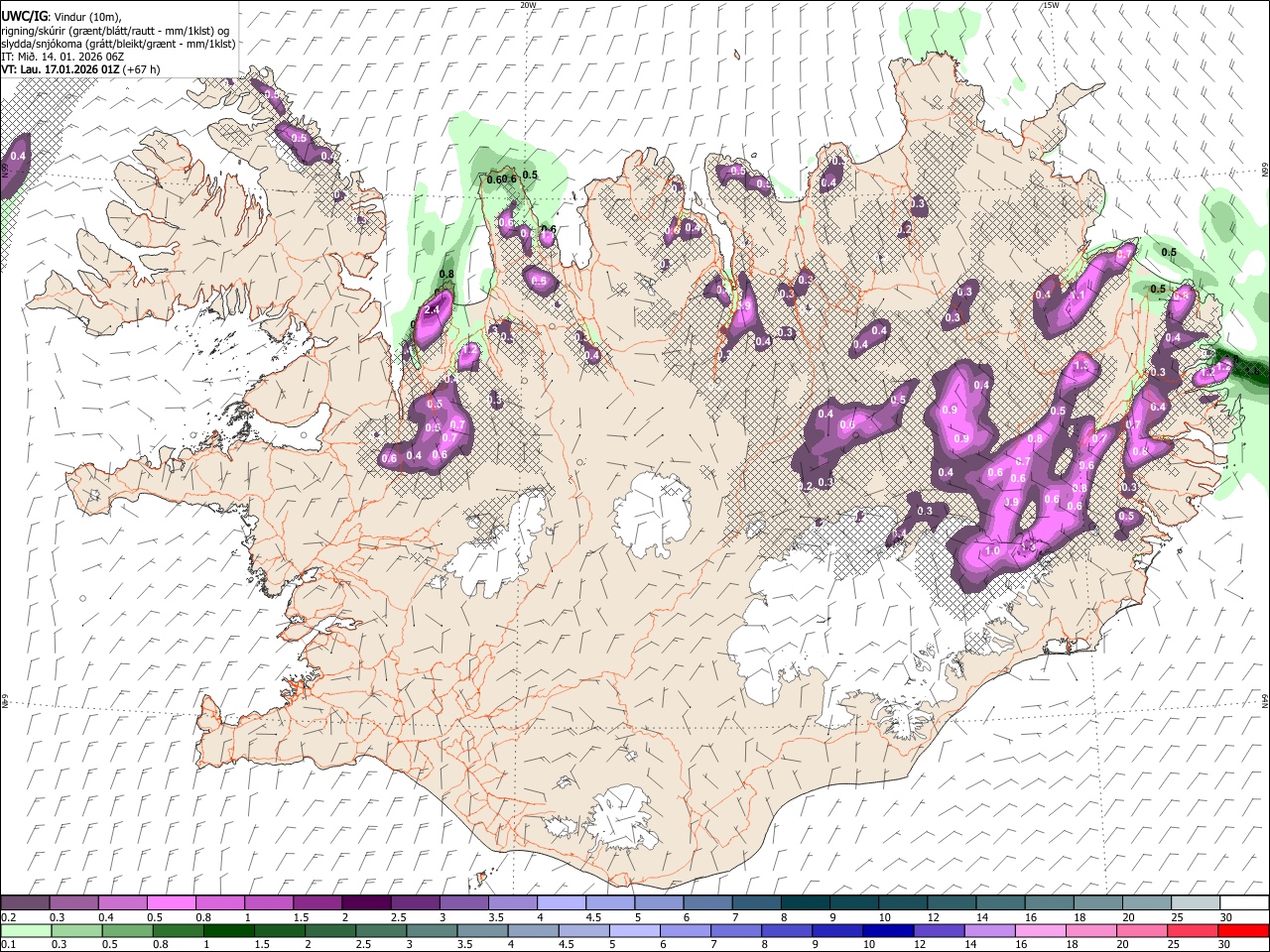This screenshot has width=1270, height=952.
Task: Click the white 30 swatch in upper legend
Action: pyautogui.click(x=1243, y=903)
